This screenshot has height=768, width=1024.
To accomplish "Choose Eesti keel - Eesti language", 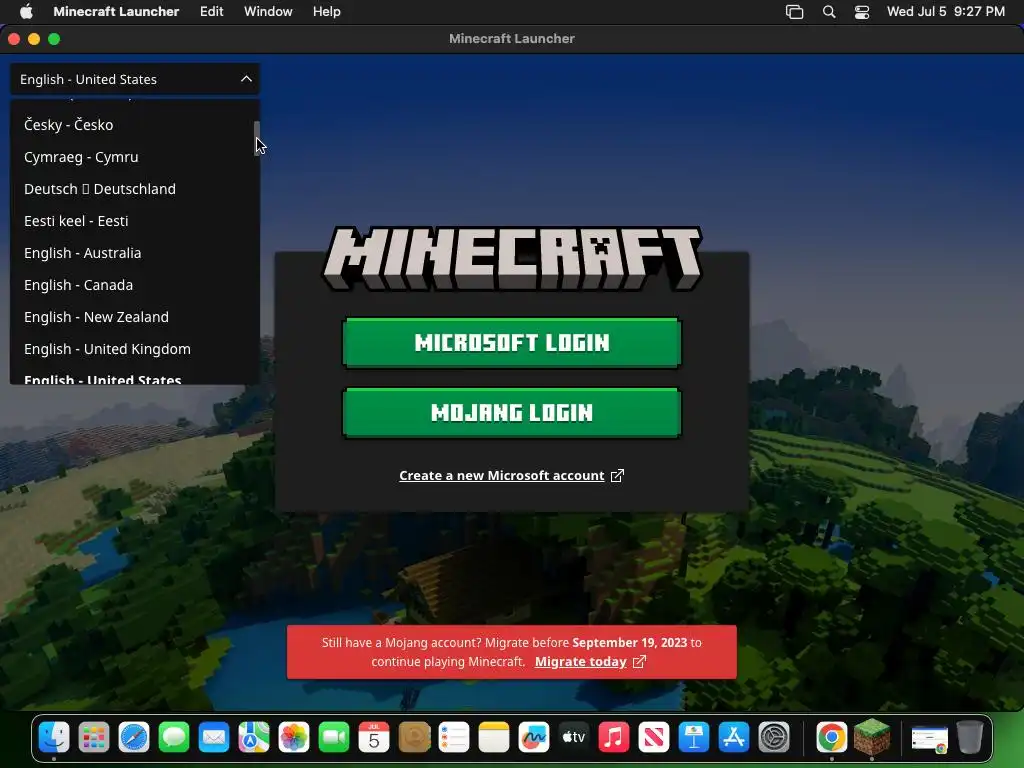I will pos(132,221).
